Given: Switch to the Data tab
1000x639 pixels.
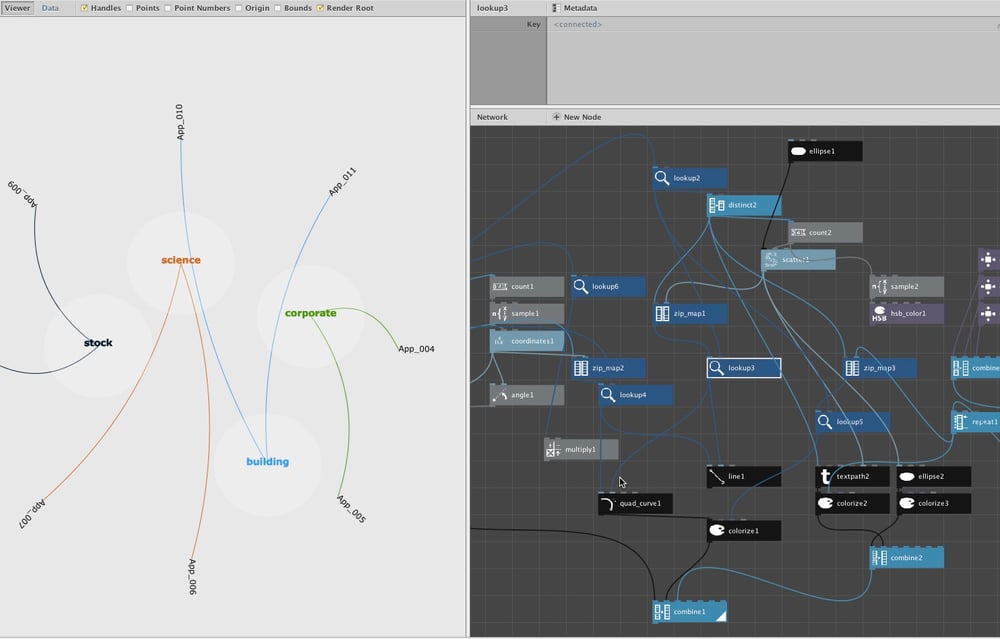Looking at the screenshot, I should (50, 8).
